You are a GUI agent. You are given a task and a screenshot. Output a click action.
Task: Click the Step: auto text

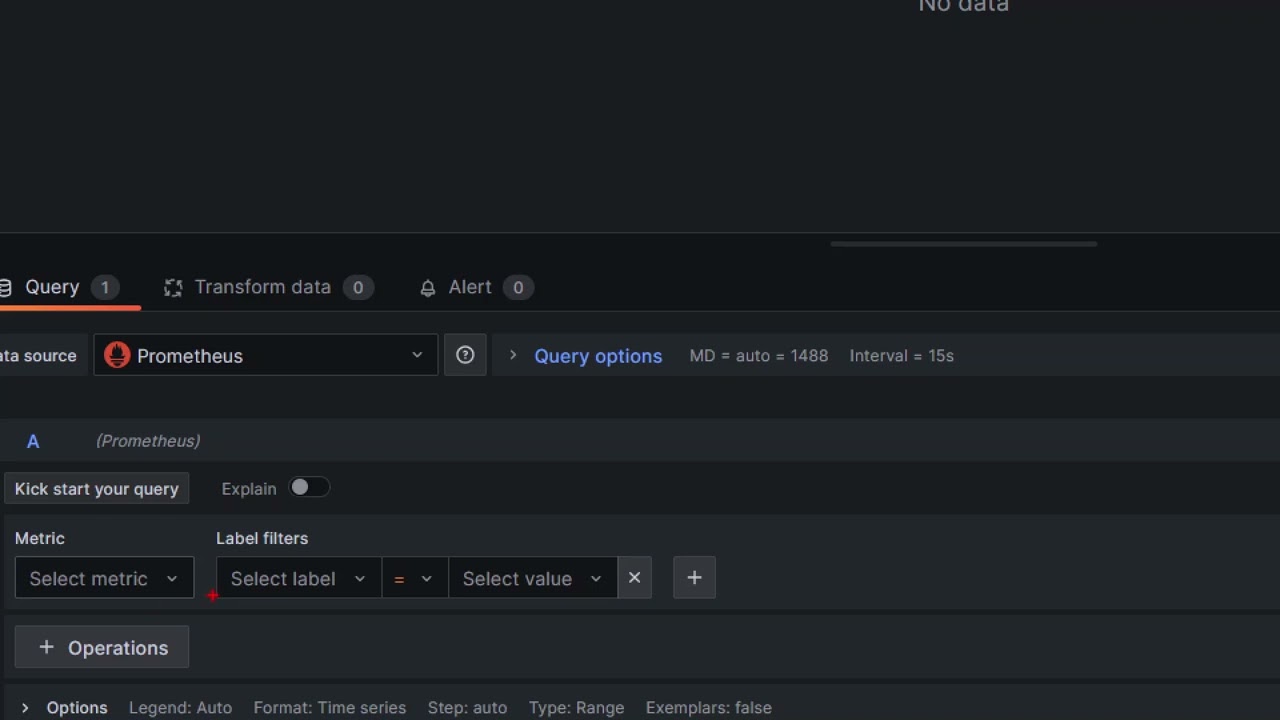(467, 708)
